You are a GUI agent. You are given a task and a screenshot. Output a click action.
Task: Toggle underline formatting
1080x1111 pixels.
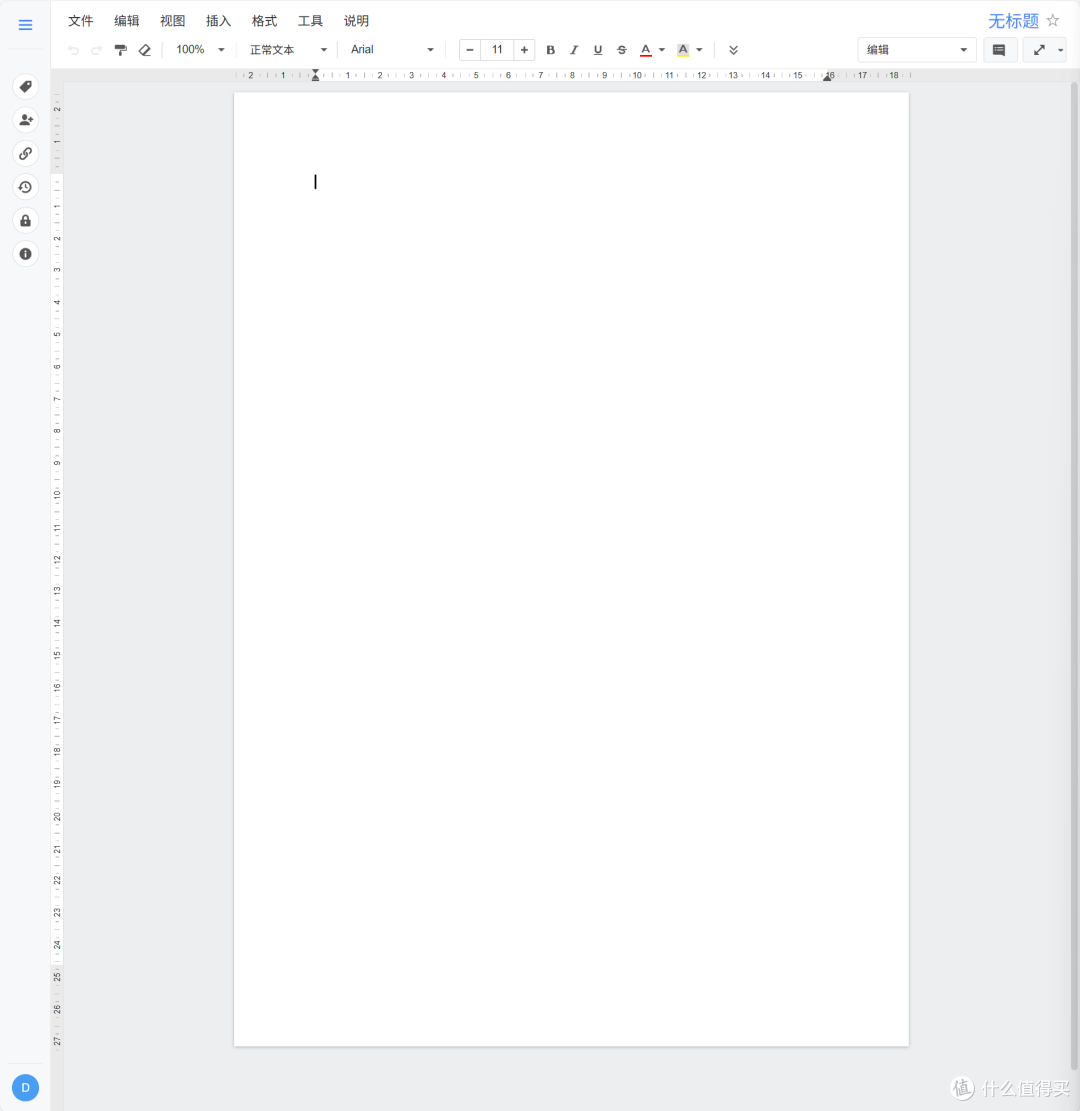(597, 50)
